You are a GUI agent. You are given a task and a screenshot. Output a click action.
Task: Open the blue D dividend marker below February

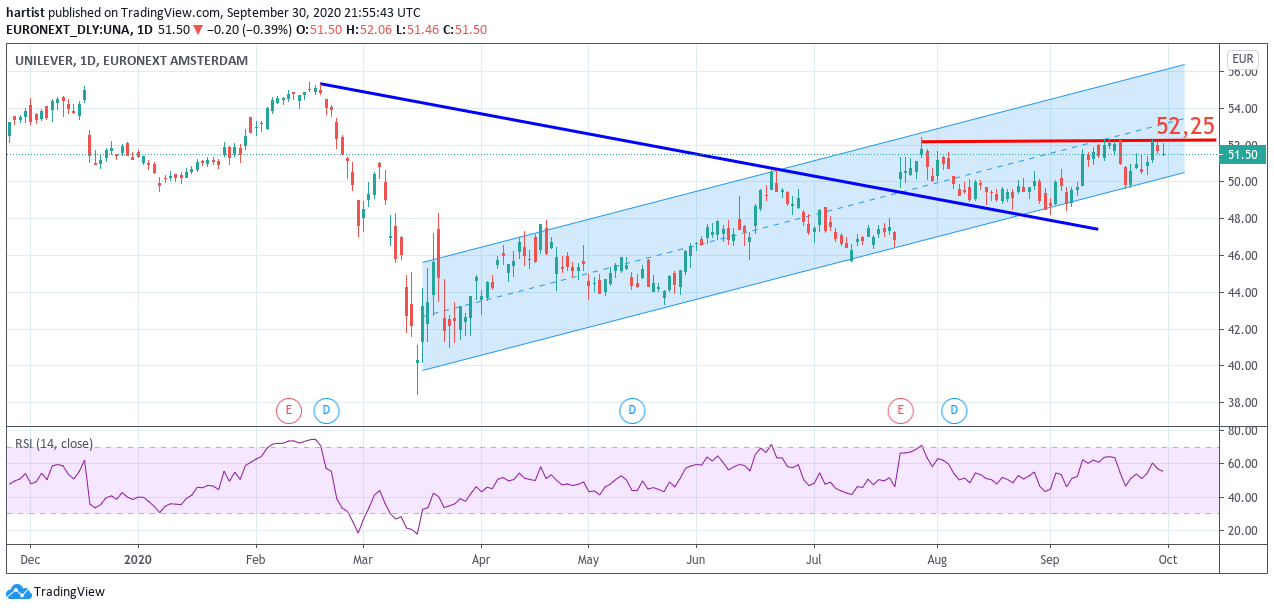click(326, 409)
